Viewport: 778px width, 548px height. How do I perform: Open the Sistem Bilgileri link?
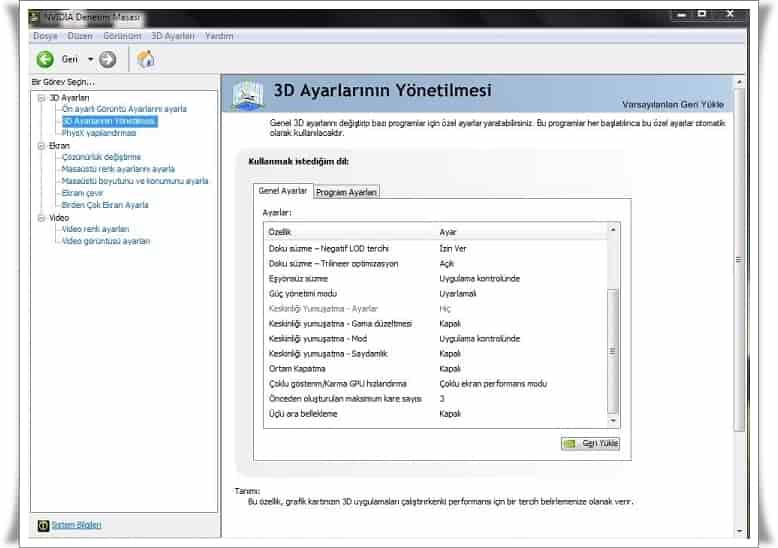tap(76, 525)
